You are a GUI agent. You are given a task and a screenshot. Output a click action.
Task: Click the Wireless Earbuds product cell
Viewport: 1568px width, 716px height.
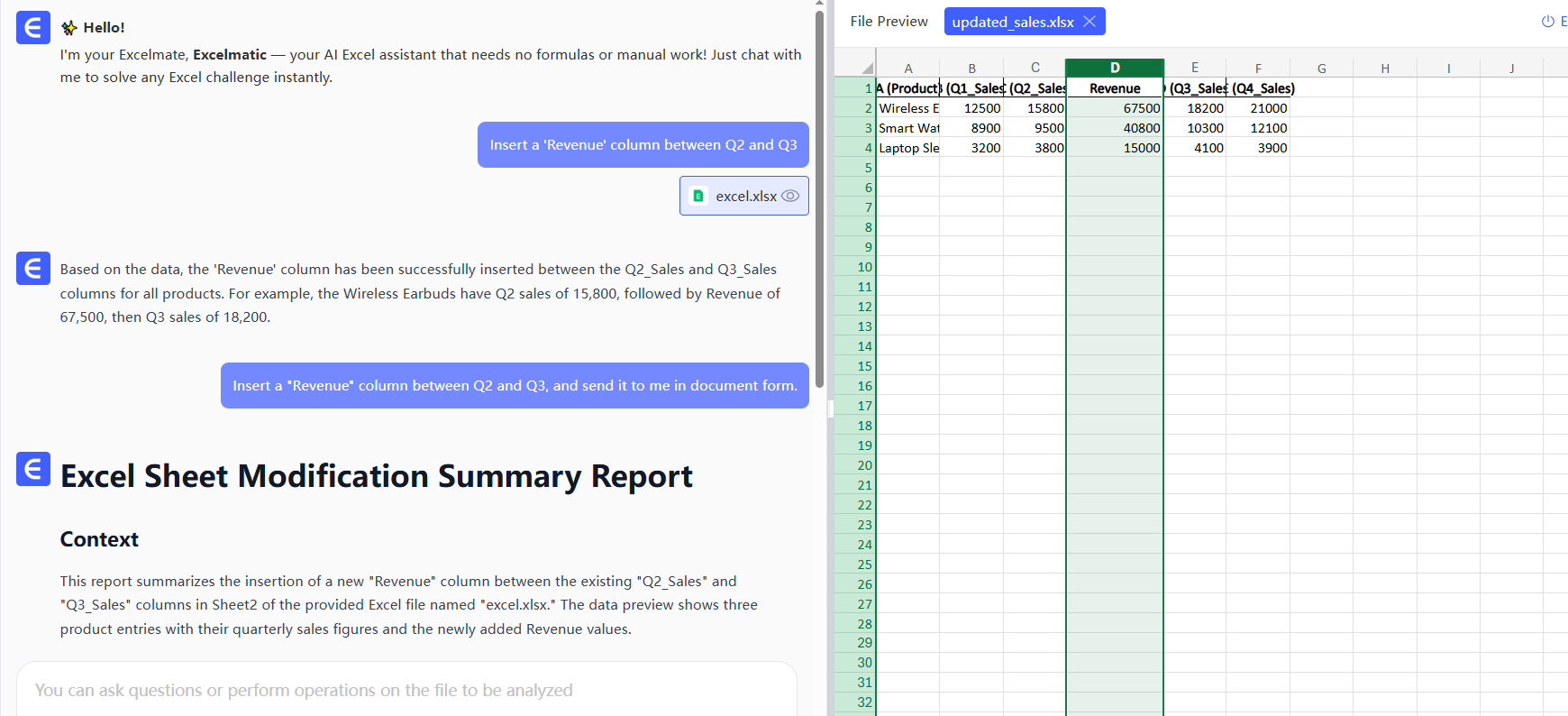[x=908, y=108]
